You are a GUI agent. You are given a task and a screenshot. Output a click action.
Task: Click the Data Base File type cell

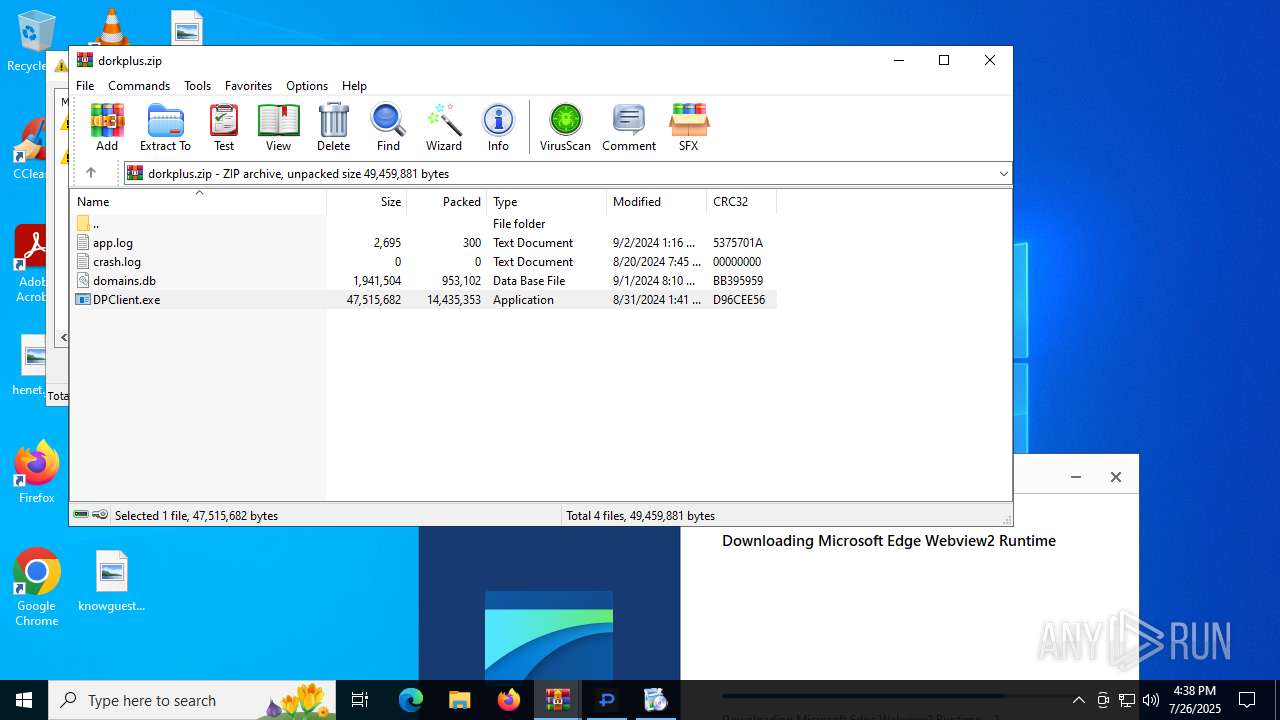click(529, 281)
